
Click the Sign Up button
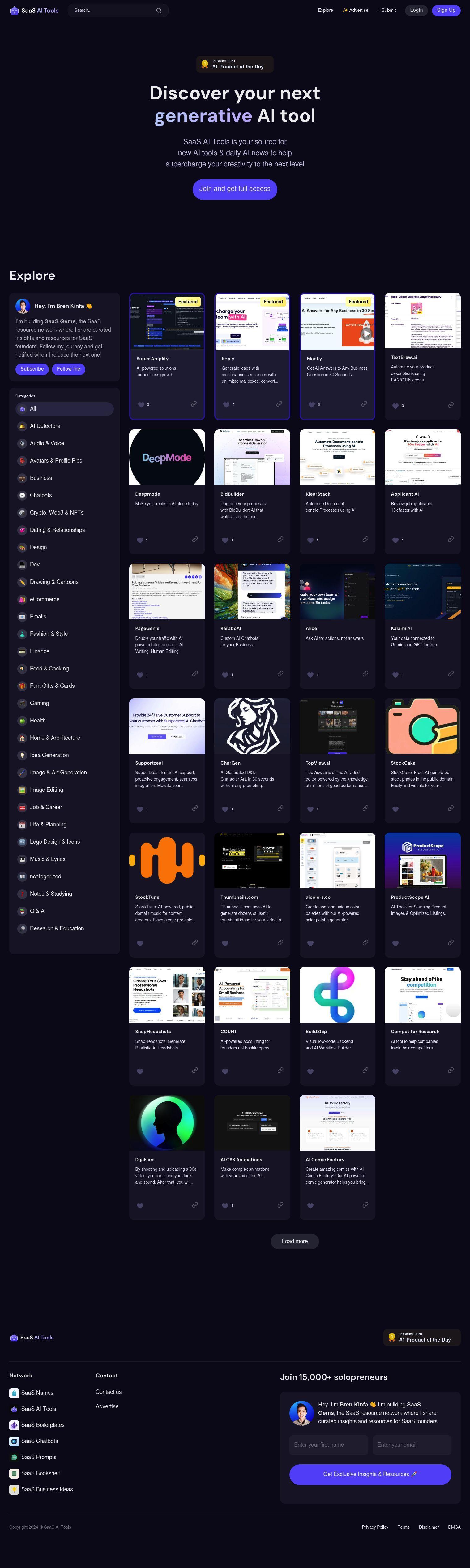pos(446,10)
